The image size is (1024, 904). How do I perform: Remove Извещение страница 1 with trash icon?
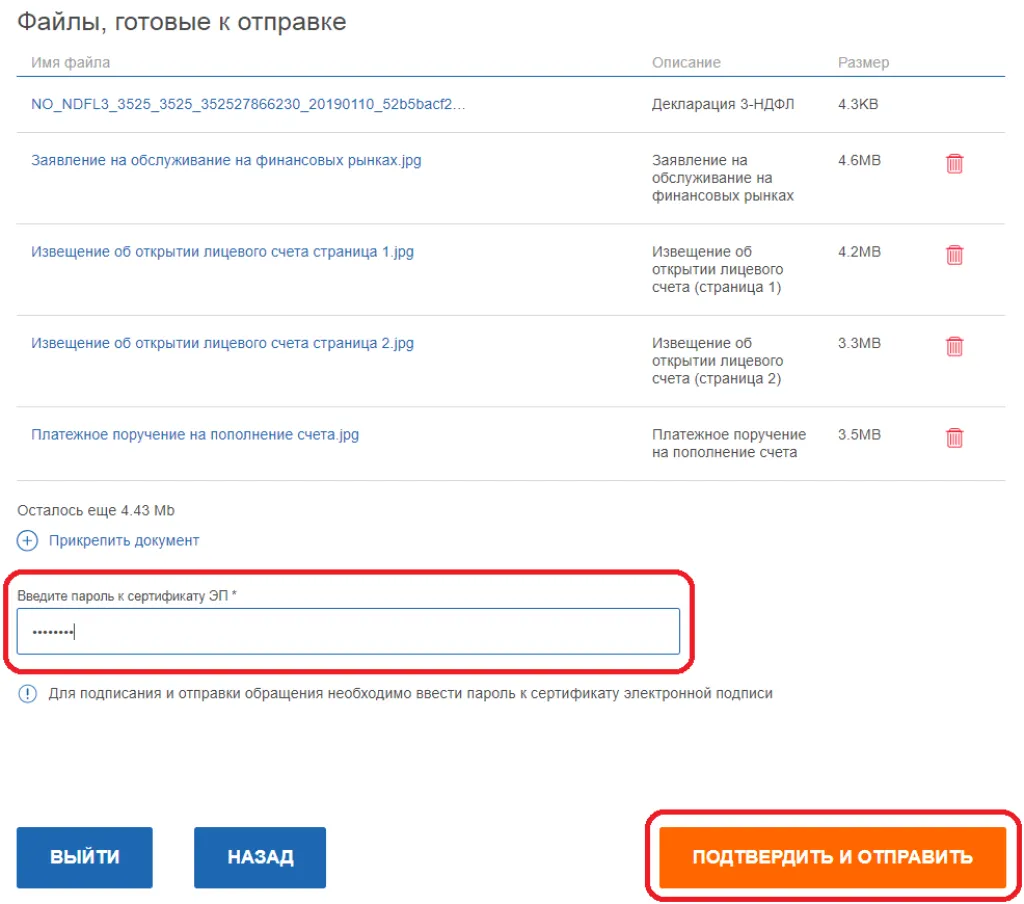[x=954, y=255]
